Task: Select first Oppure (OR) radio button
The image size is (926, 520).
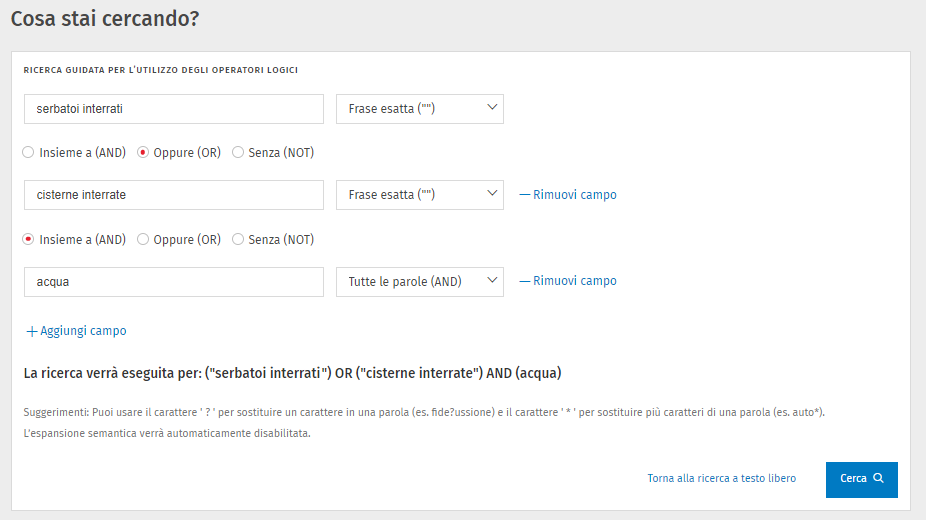Action: click(x=143, y=153)
